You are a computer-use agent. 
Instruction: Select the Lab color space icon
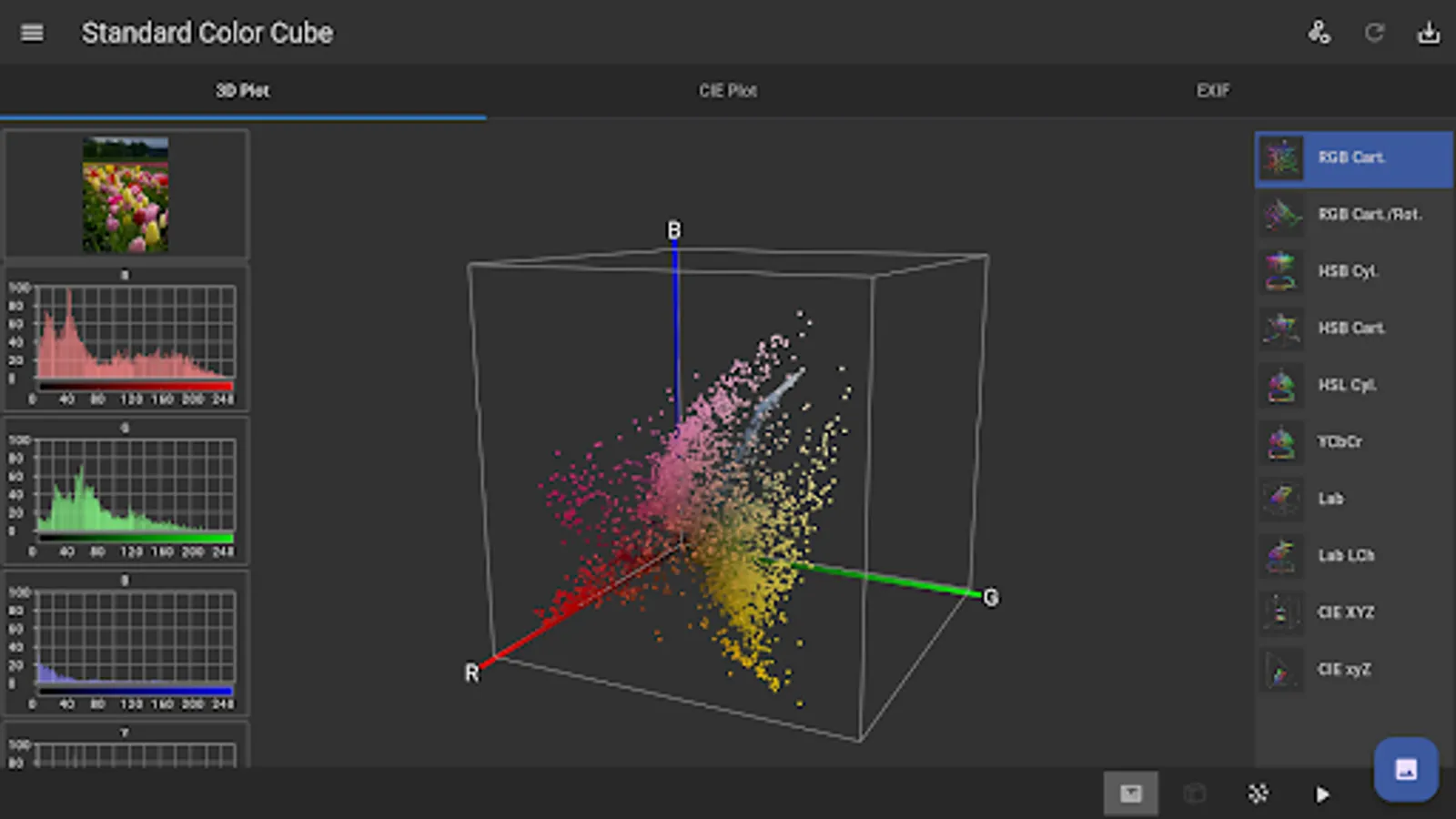[1281, 499]
